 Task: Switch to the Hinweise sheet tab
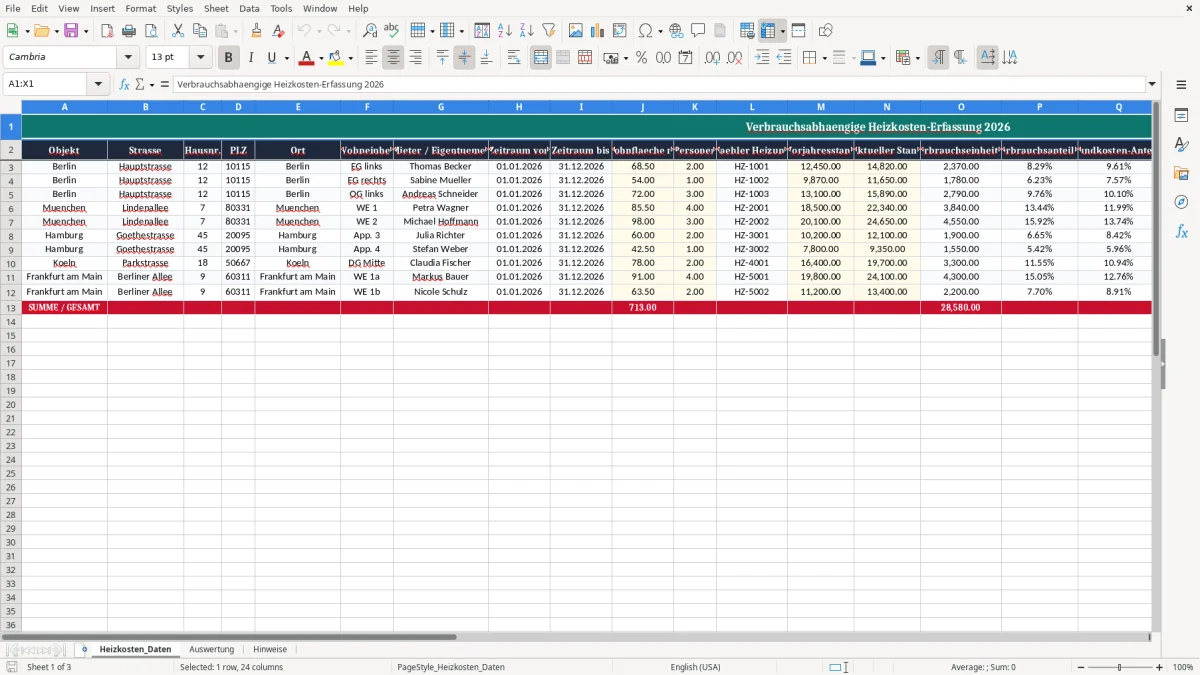(270, 649)
